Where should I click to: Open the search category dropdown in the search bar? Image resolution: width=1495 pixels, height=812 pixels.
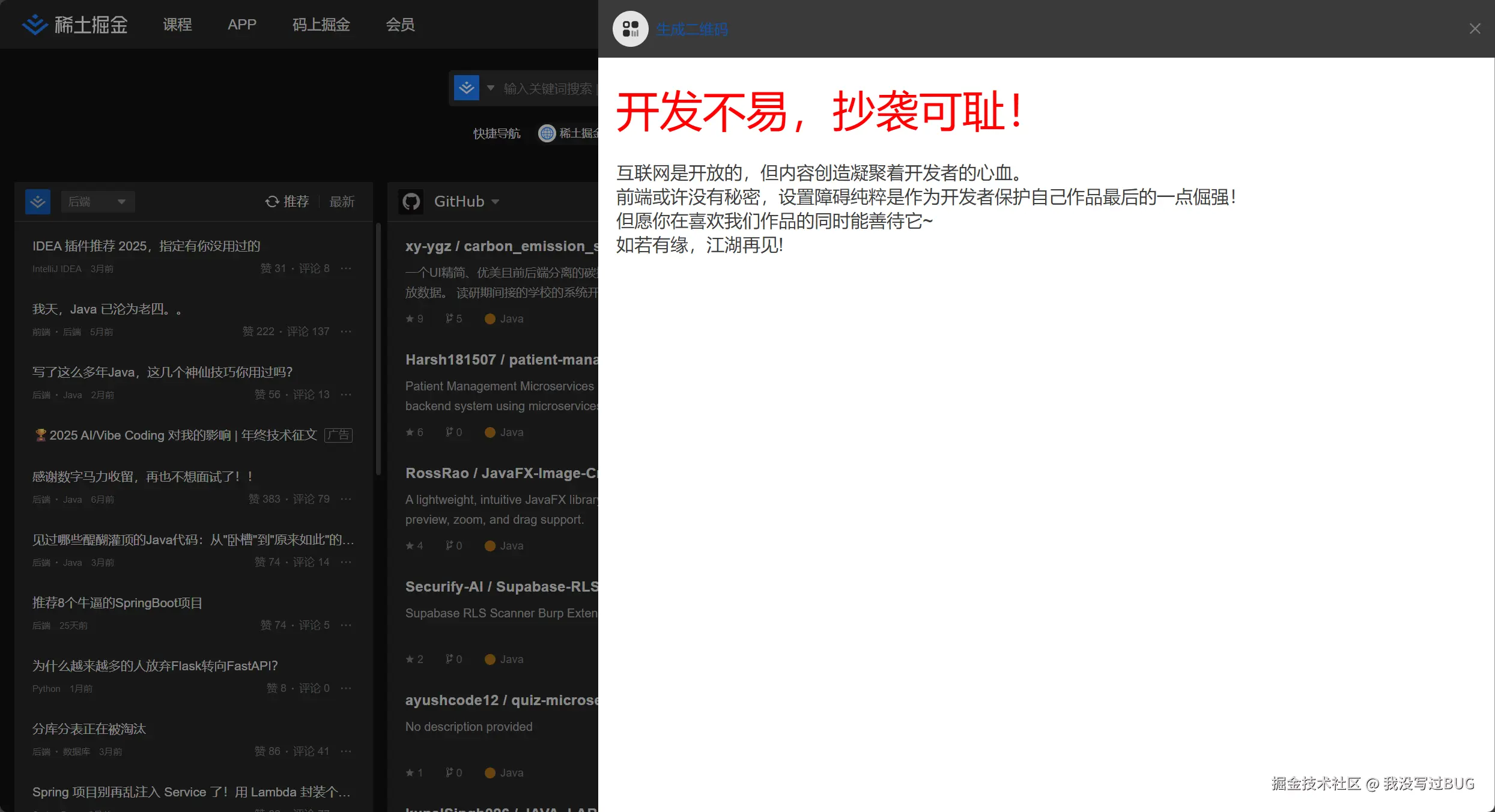click(491, 88)
